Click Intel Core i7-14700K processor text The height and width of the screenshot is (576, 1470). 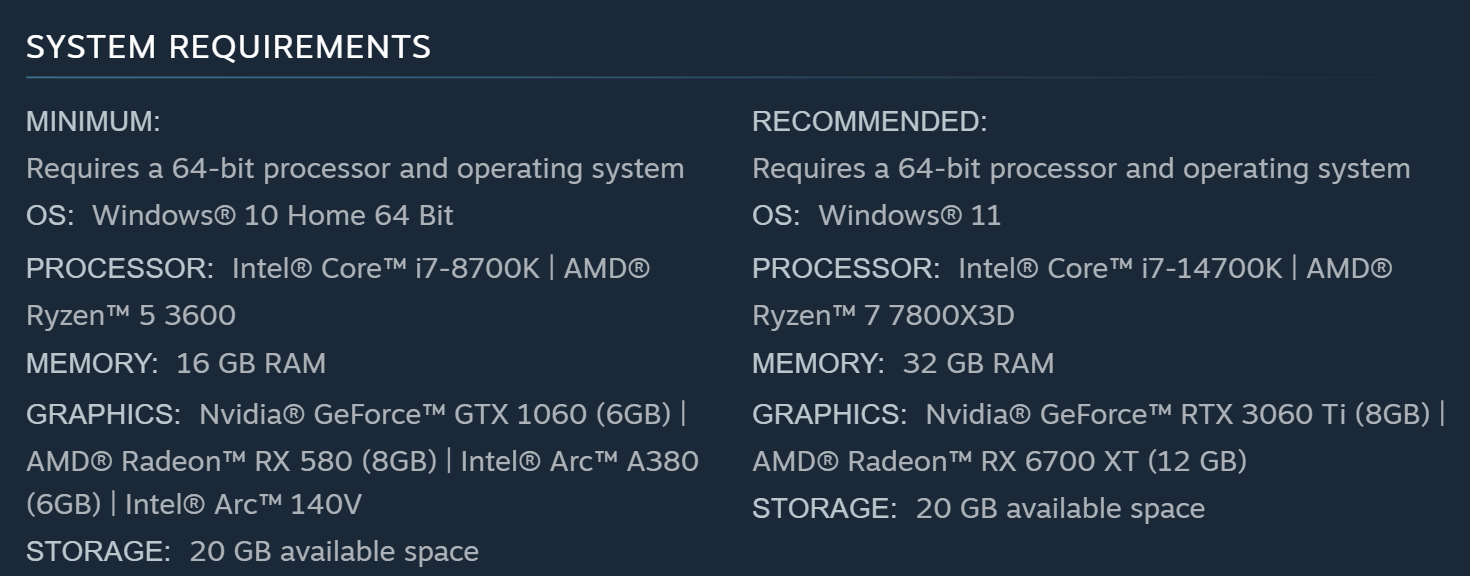[x=1119, y=268]
